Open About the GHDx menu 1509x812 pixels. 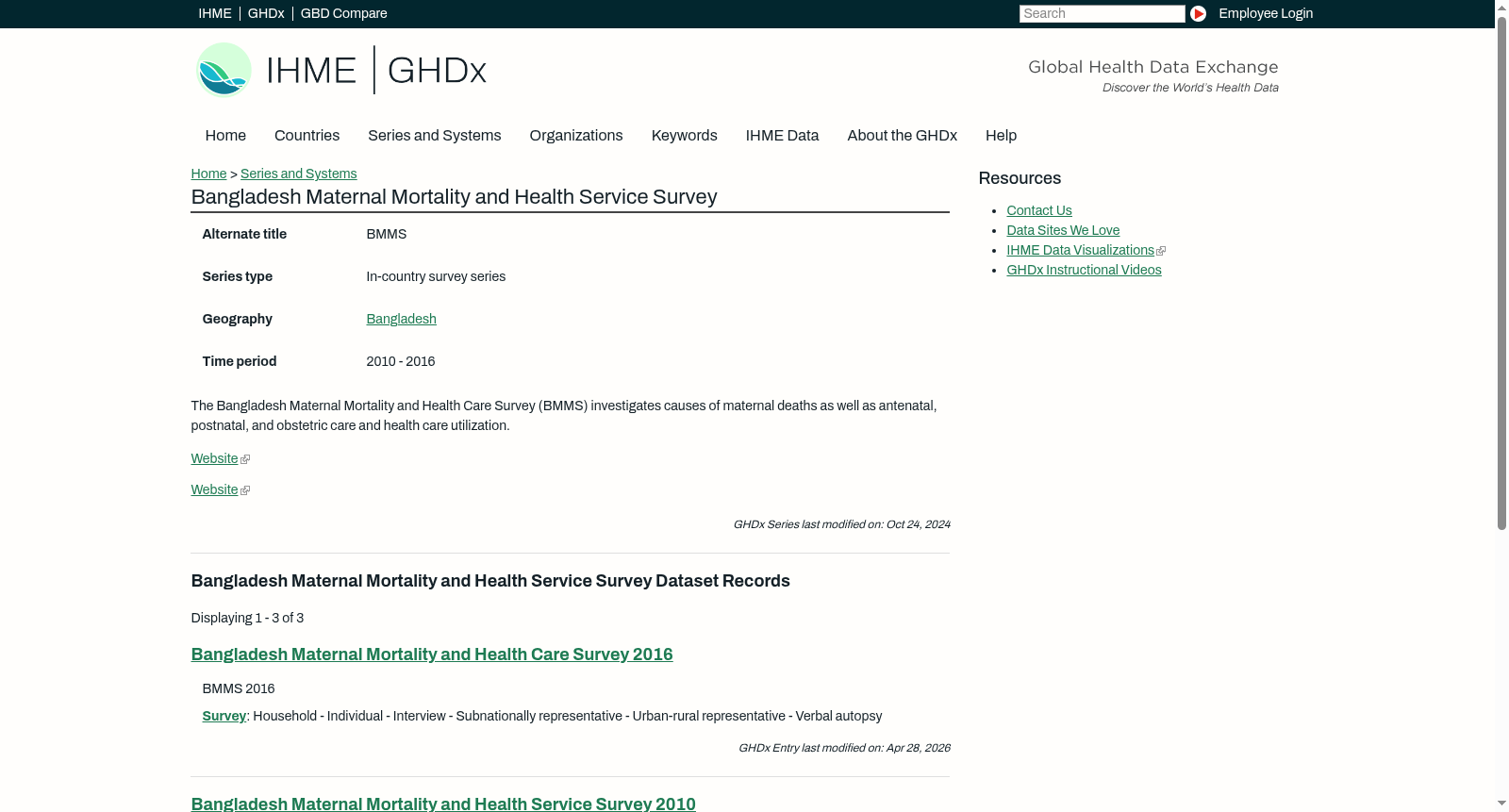point(903,136)
